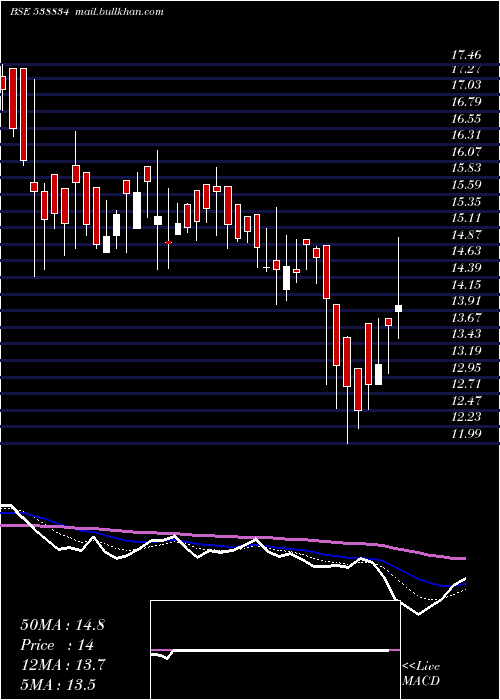
Task: Click inside the MACD indicator box
Action: click(275, 650)
